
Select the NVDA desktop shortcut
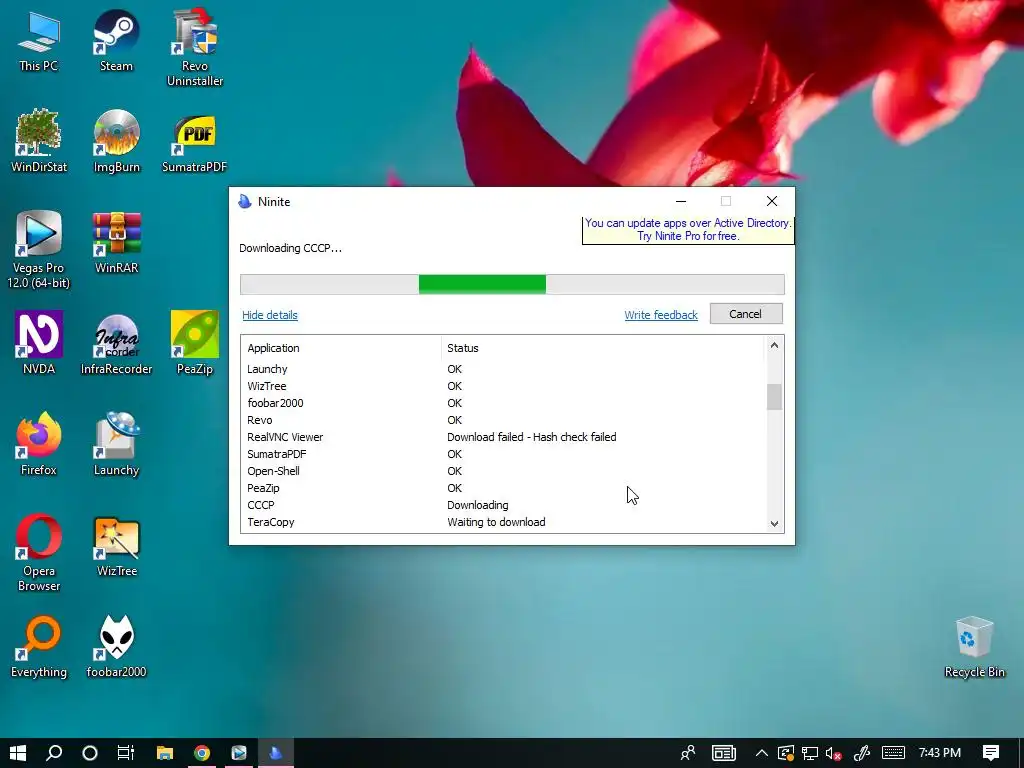pos(39,344)
